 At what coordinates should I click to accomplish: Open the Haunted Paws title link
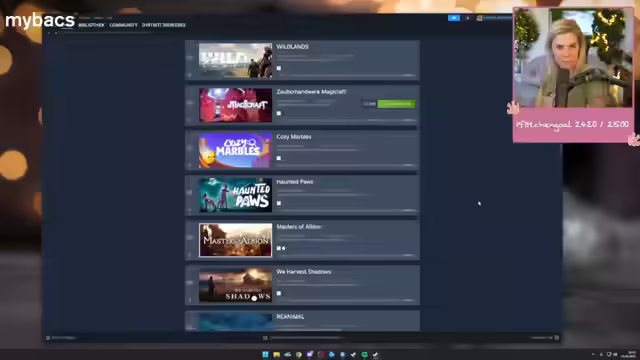[295, 182]
